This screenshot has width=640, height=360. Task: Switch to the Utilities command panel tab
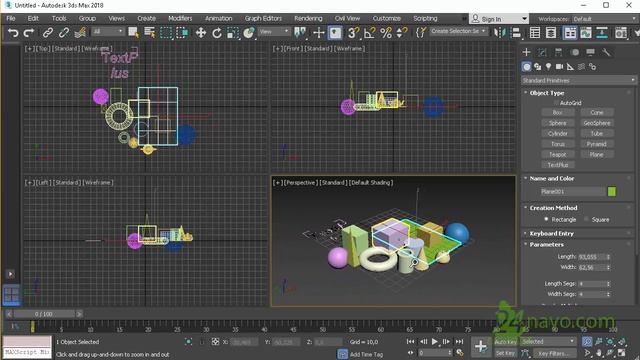pyautogui.click(x=607, y=52)
